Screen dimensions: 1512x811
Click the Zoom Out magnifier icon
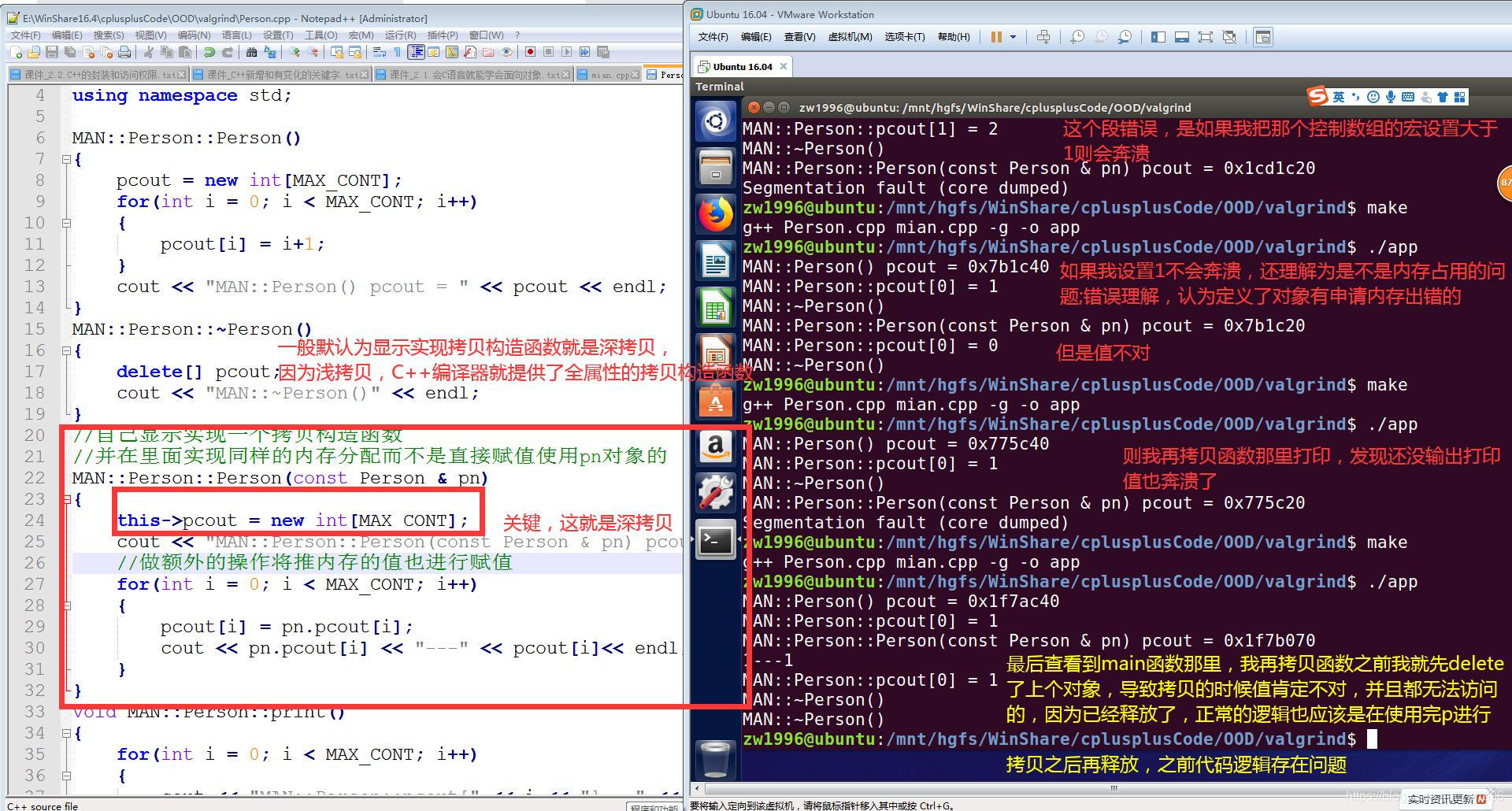click(313, 52)
